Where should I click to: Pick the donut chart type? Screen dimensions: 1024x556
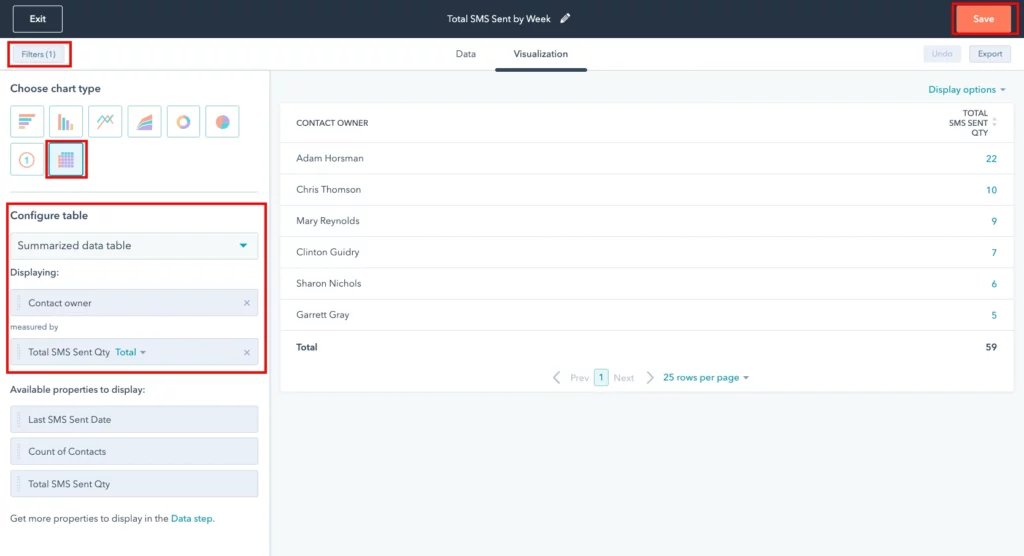coord(184,122)
